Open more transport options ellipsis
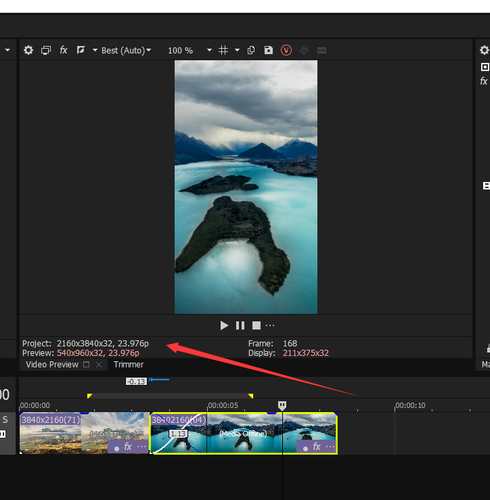 click(x=270, y=325)
